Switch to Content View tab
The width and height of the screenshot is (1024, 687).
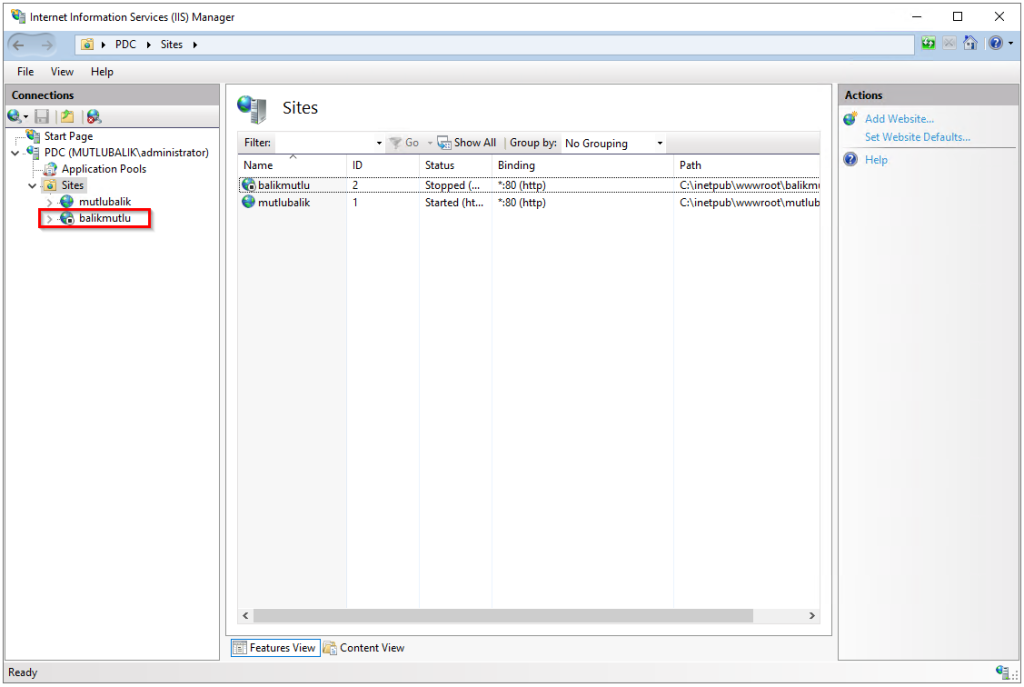tap(364, 648)
